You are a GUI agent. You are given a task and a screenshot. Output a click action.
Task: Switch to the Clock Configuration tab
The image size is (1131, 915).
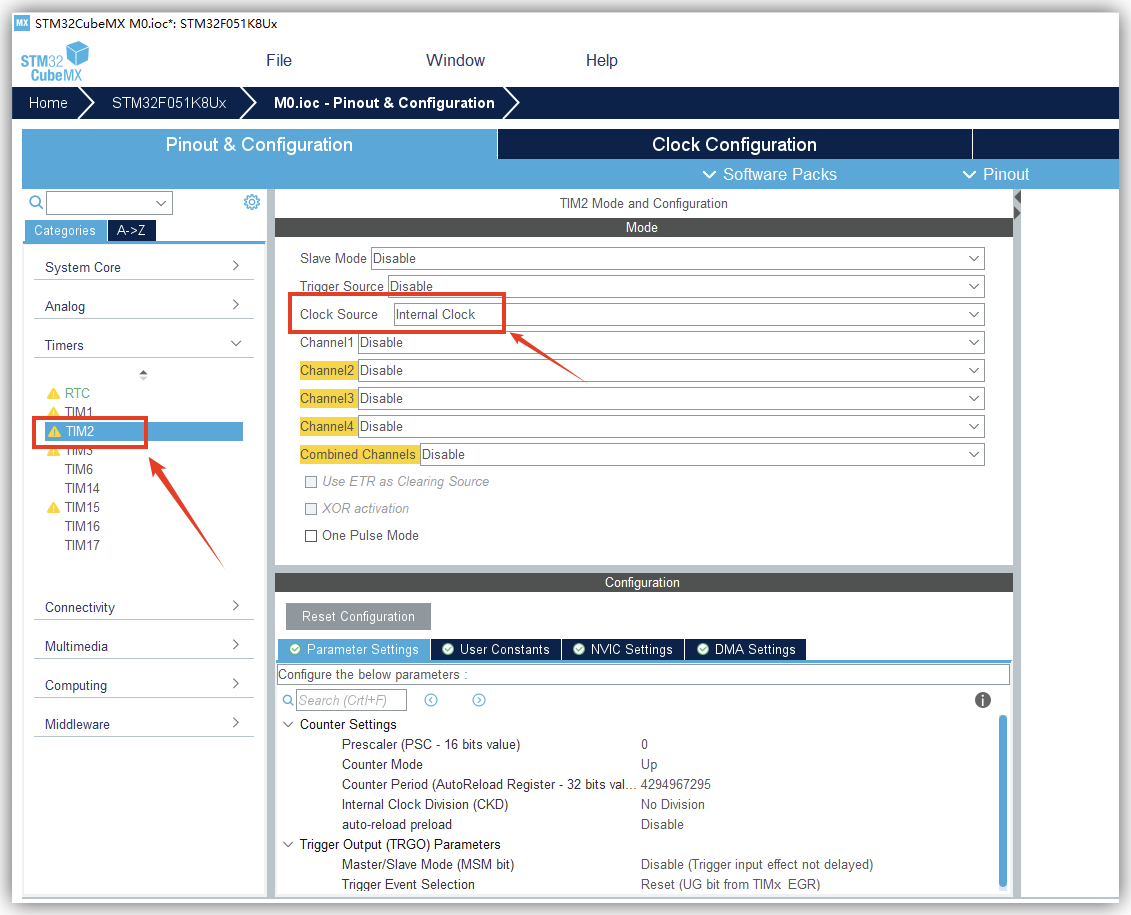coord(734,145)
